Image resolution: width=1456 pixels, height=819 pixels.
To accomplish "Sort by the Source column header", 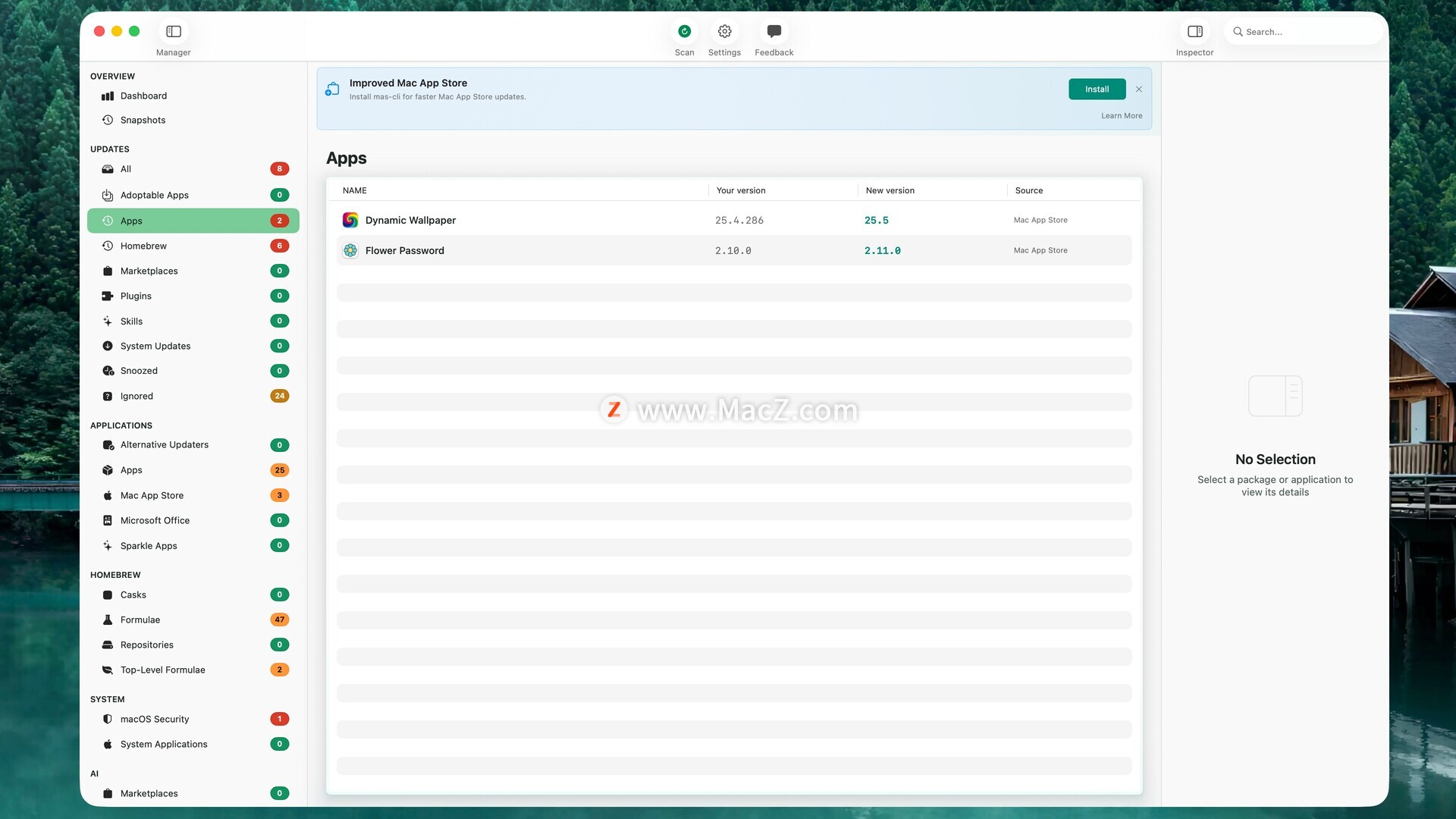I will (1029, 190).
